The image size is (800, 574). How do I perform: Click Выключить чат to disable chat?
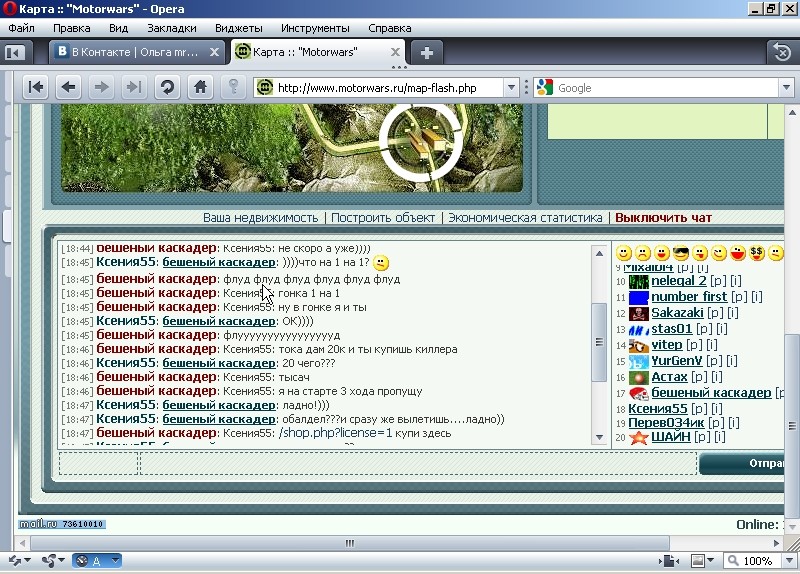point(663,218)
